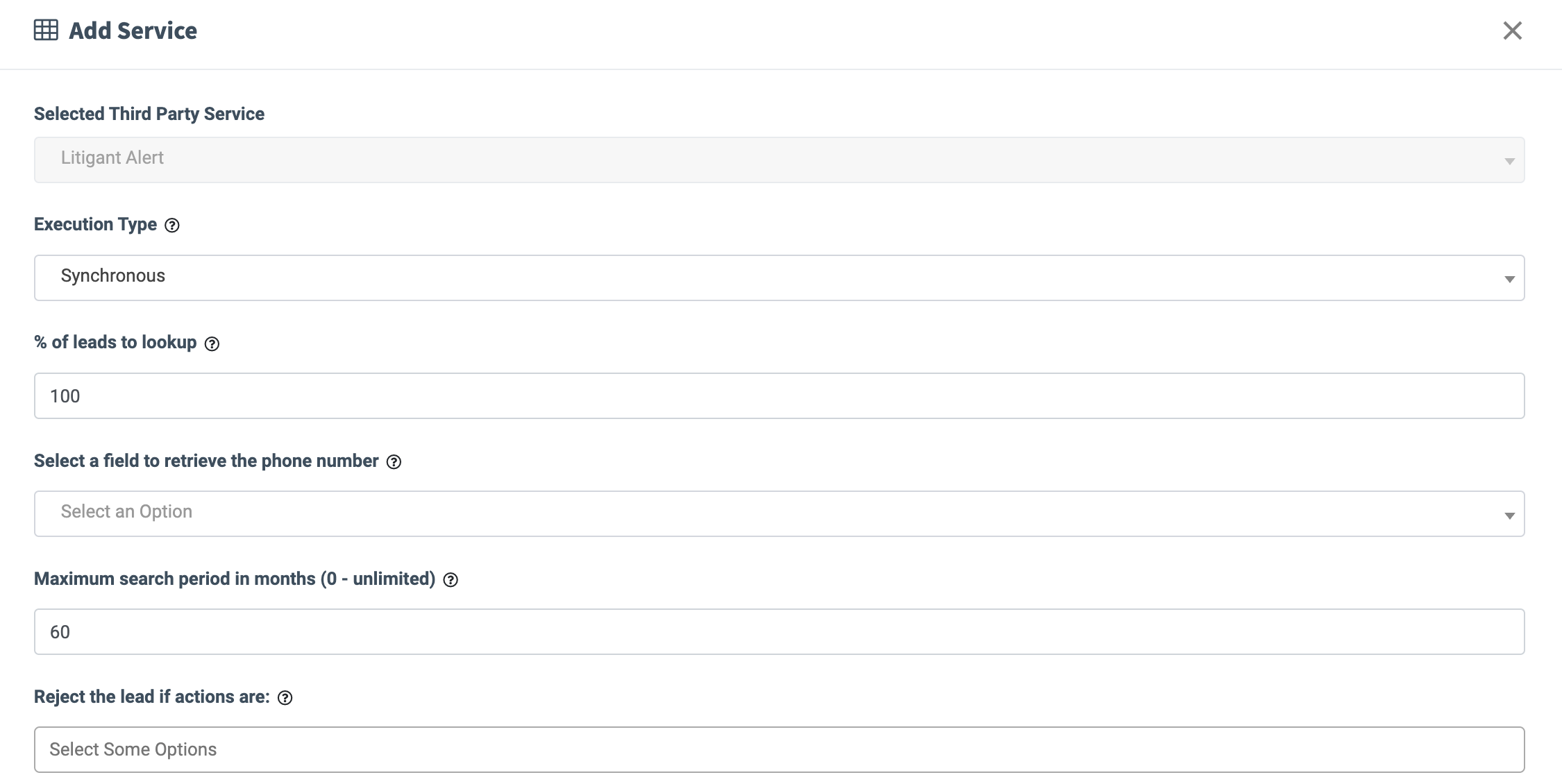
Task: Click the arrow on Litigant Alert dropdown
Action: (1509, 161)
